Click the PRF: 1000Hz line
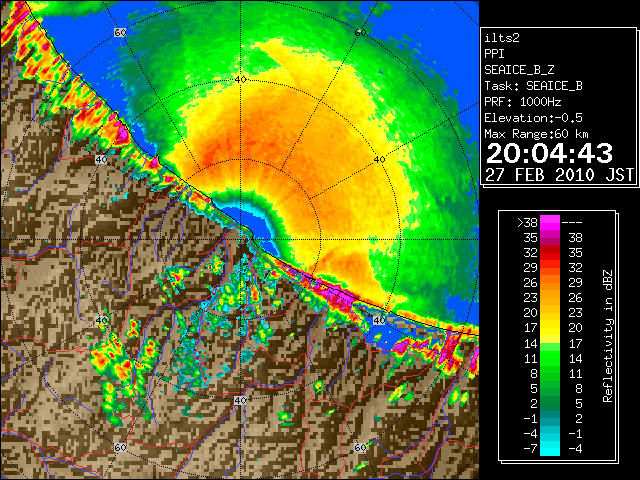The image size is (640, 480). coord(523,102)
